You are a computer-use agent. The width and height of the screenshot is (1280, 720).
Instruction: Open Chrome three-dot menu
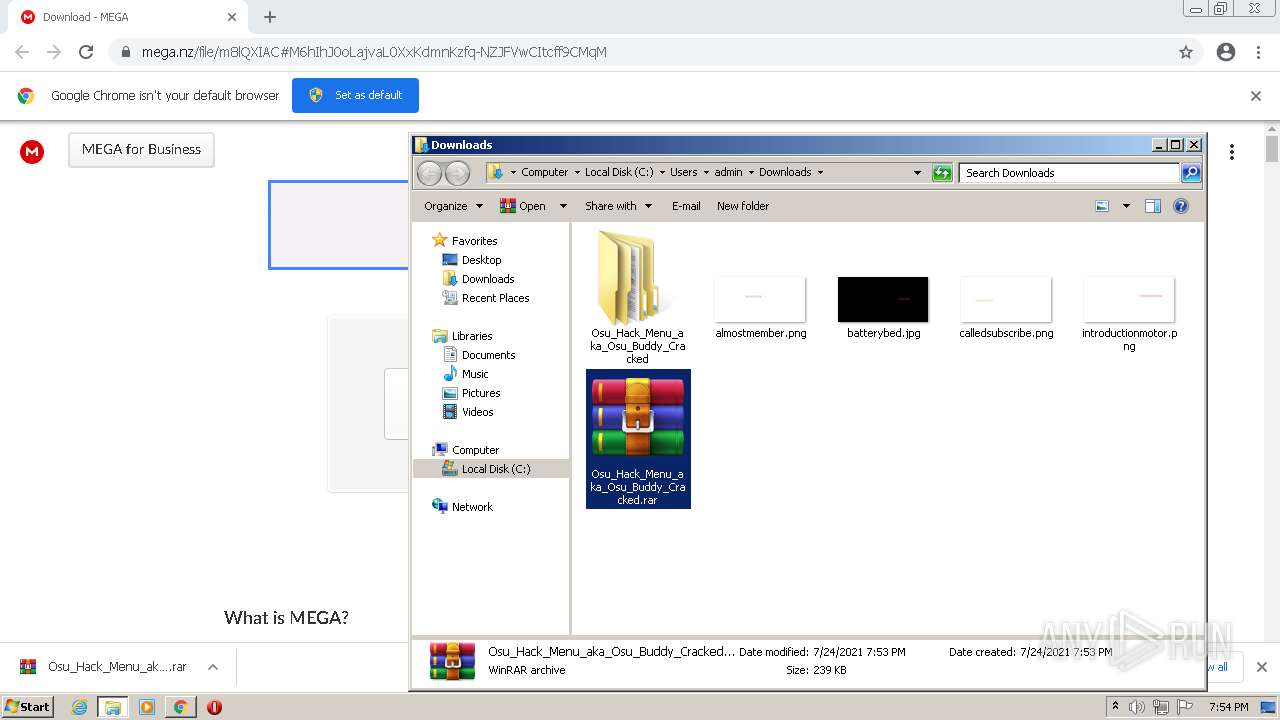pos(1259,52)
